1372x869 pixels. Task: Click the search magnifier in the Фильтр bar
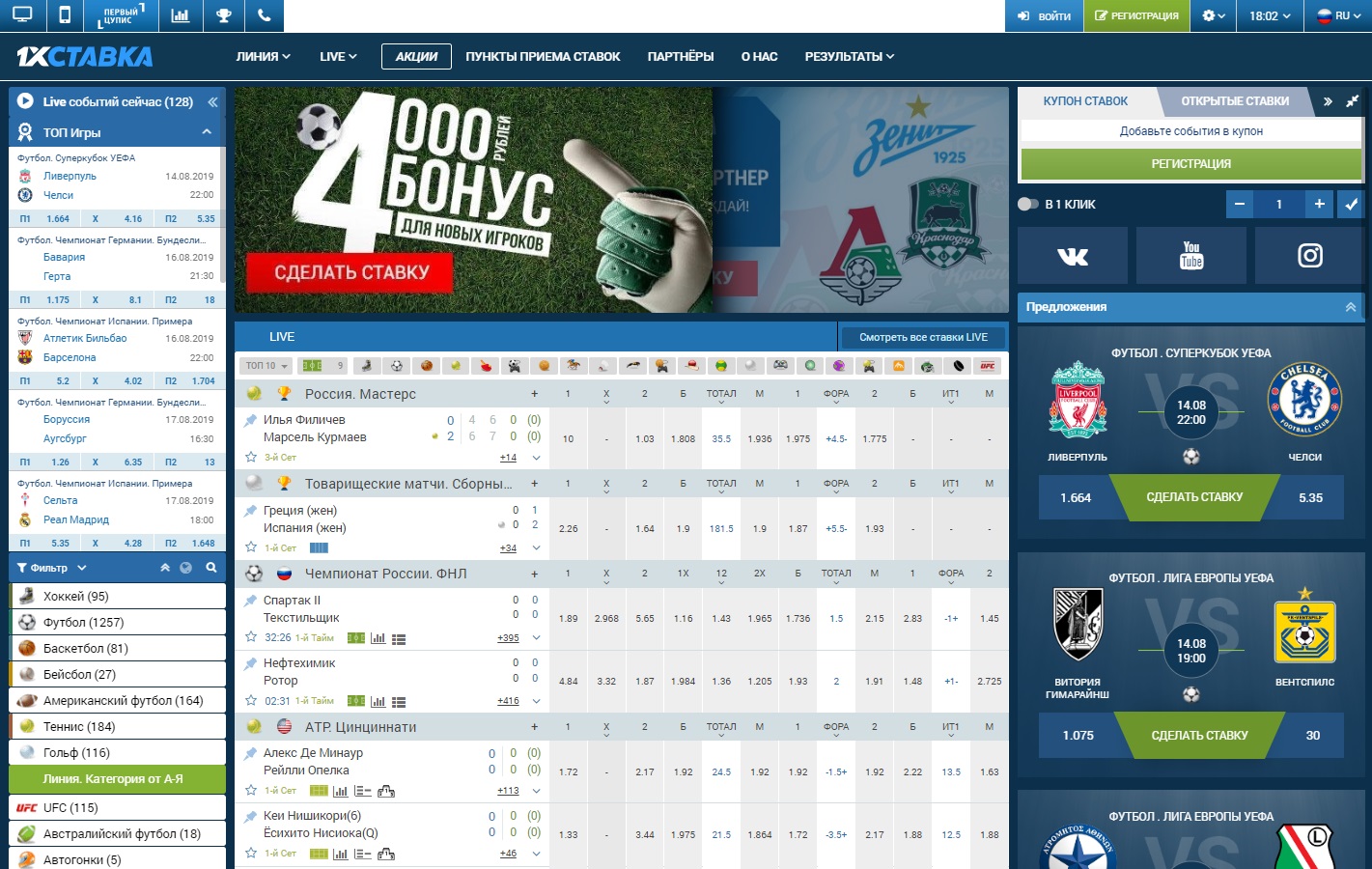tap(210, 568)
